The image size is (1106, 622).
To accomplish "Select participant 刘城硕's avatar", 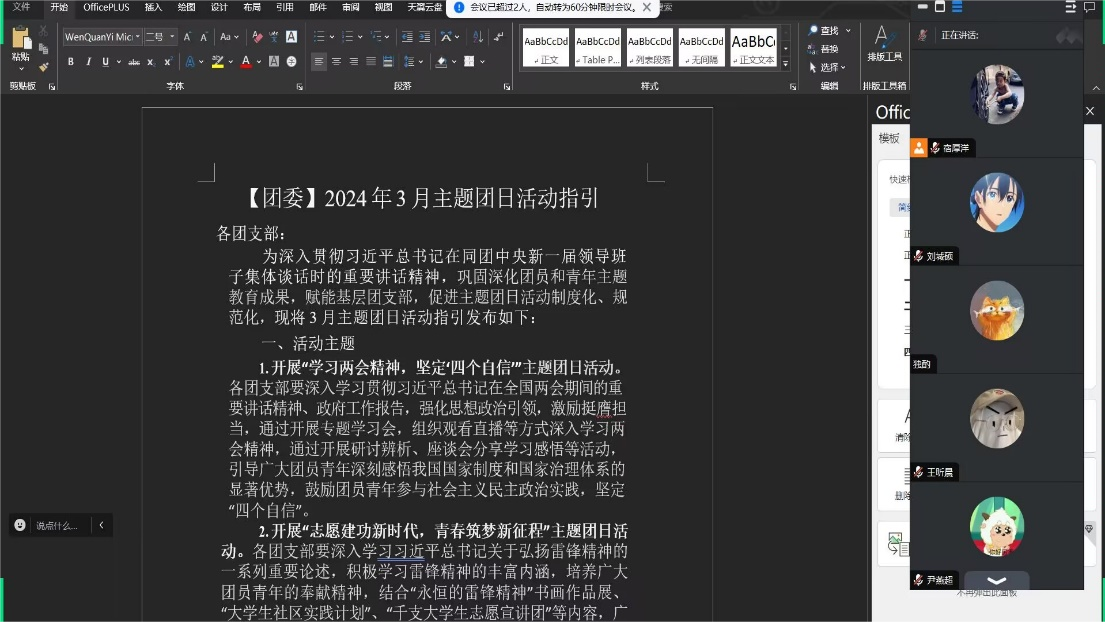I will coord(997,202).
